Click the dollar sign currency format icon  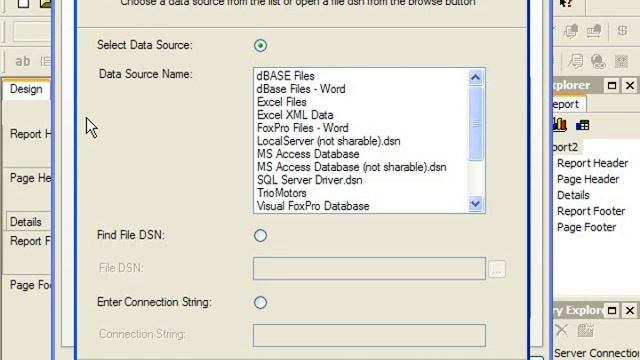622,31
